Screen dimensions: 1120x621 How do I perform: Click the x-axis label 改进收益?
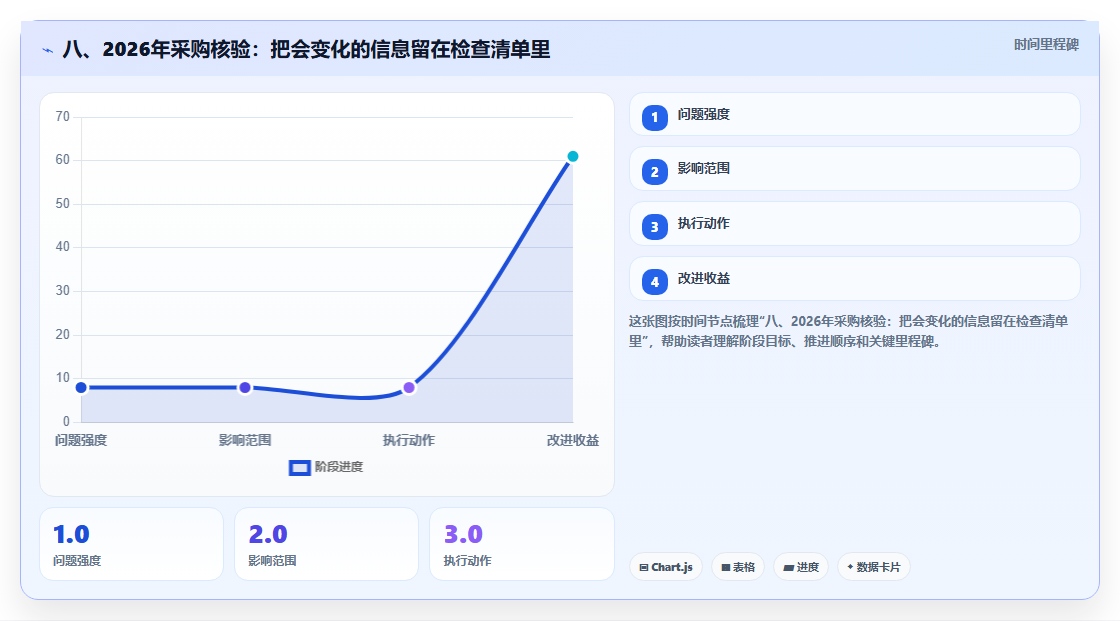point(573,440)
